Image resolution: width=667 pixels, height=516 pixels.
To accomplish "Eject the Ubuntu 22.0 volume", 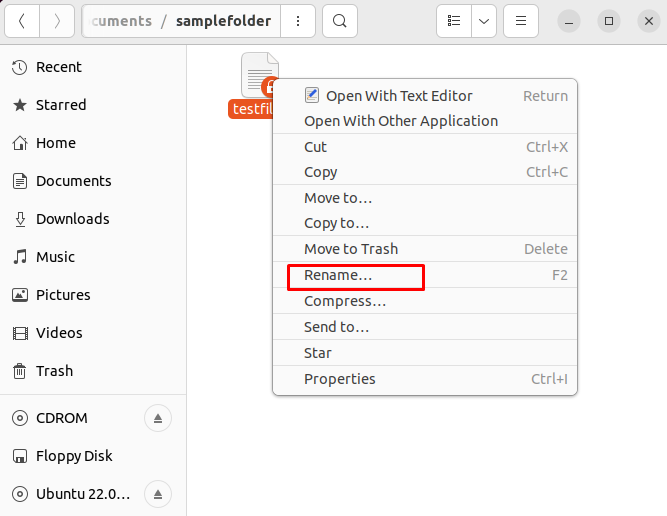I will 158,494.
